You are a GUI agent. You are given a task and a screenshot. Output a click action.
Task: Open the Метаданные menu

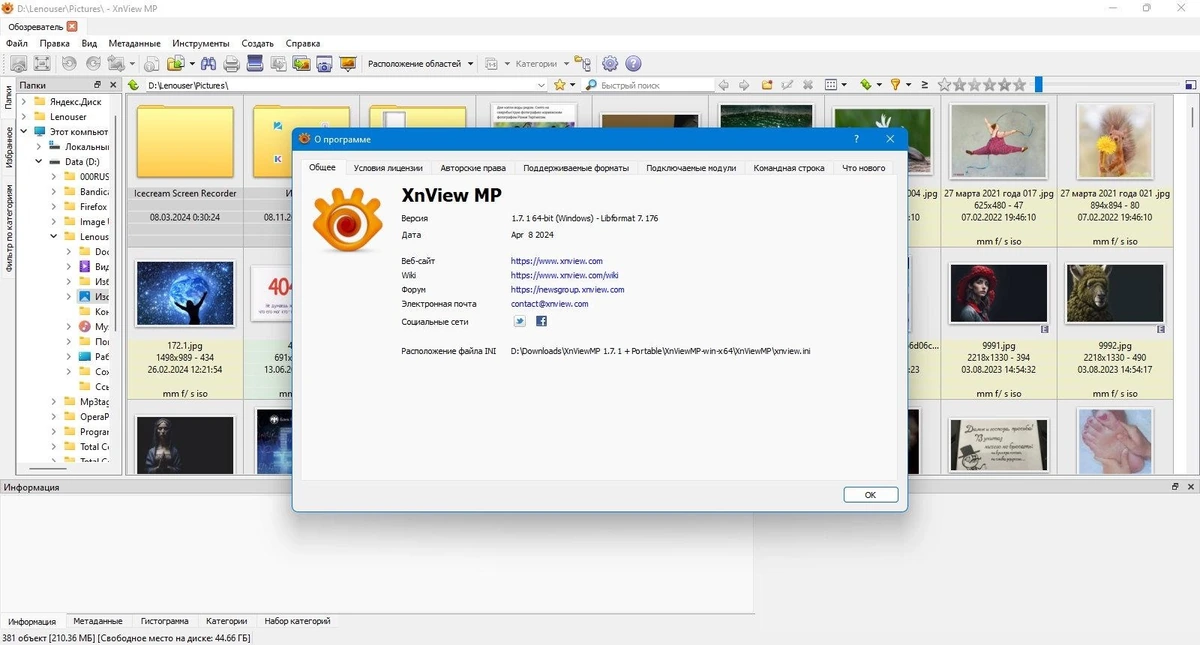[135, 44]
